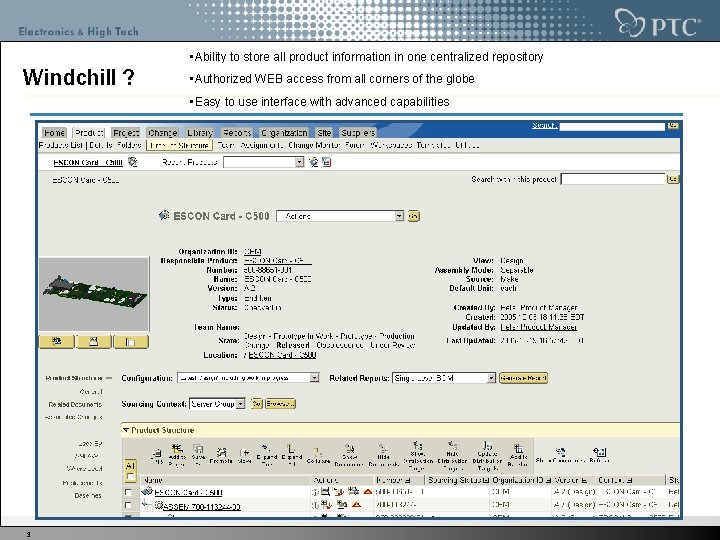Viewport: 720px width, 540px height.
Task: Click third yellow button under the thumbnail
Action: (131, 342)
